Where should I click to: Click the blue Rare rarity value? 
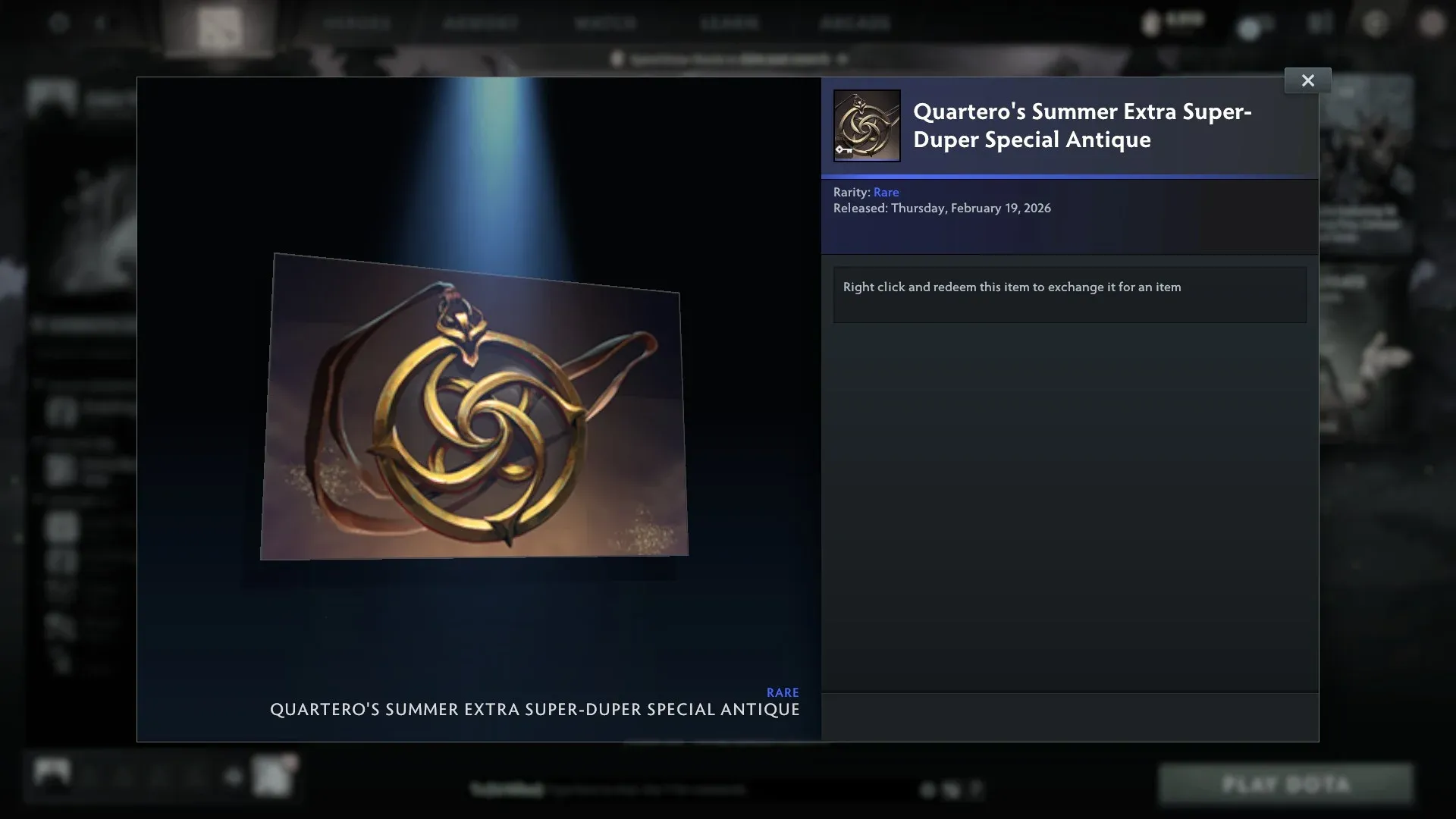click(886, 193)
